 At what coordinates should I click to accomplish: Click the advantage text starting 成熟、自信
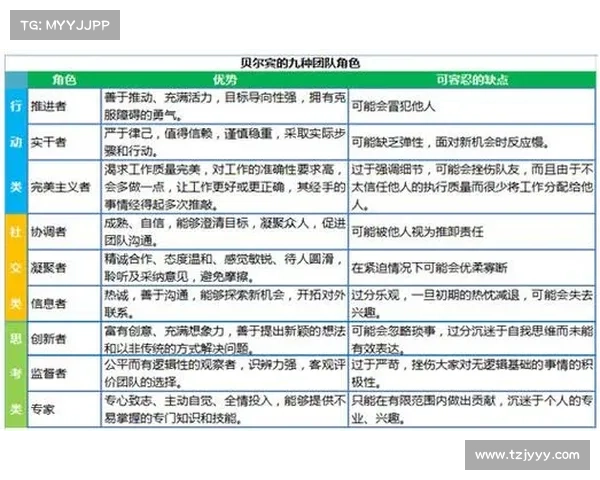tap(225, 232)
